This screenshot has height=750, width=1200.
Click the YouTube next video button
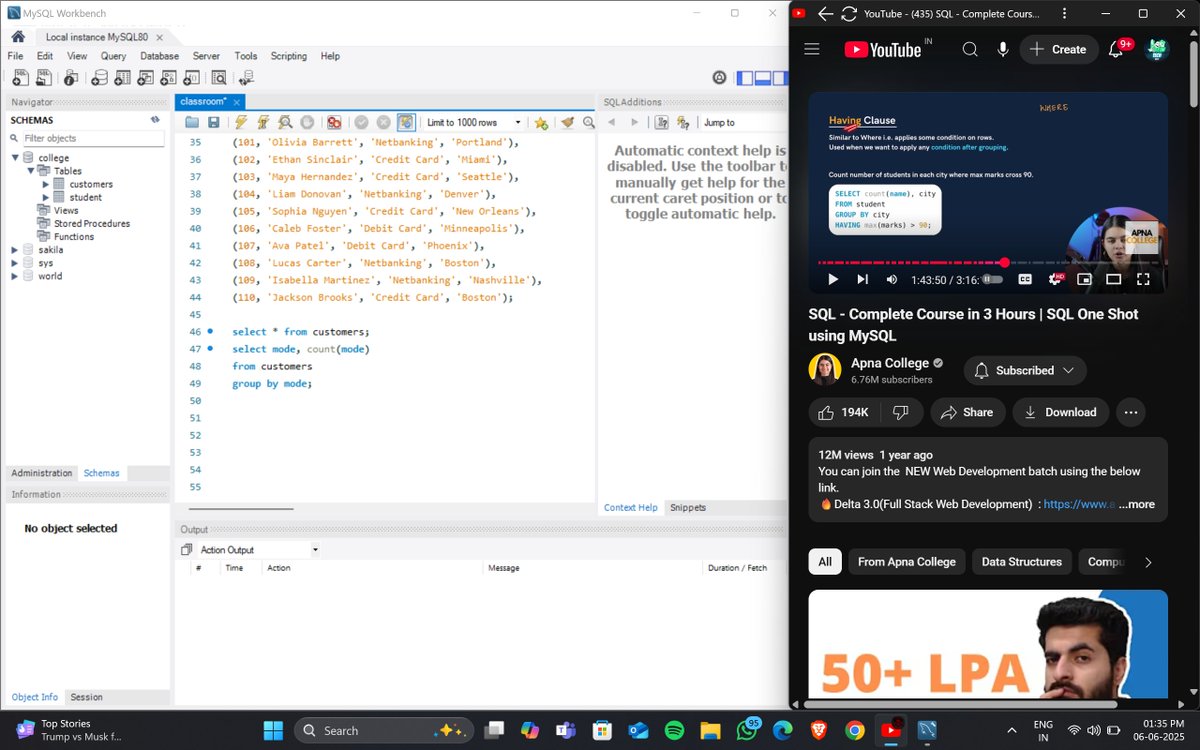(x=862, y=279)
